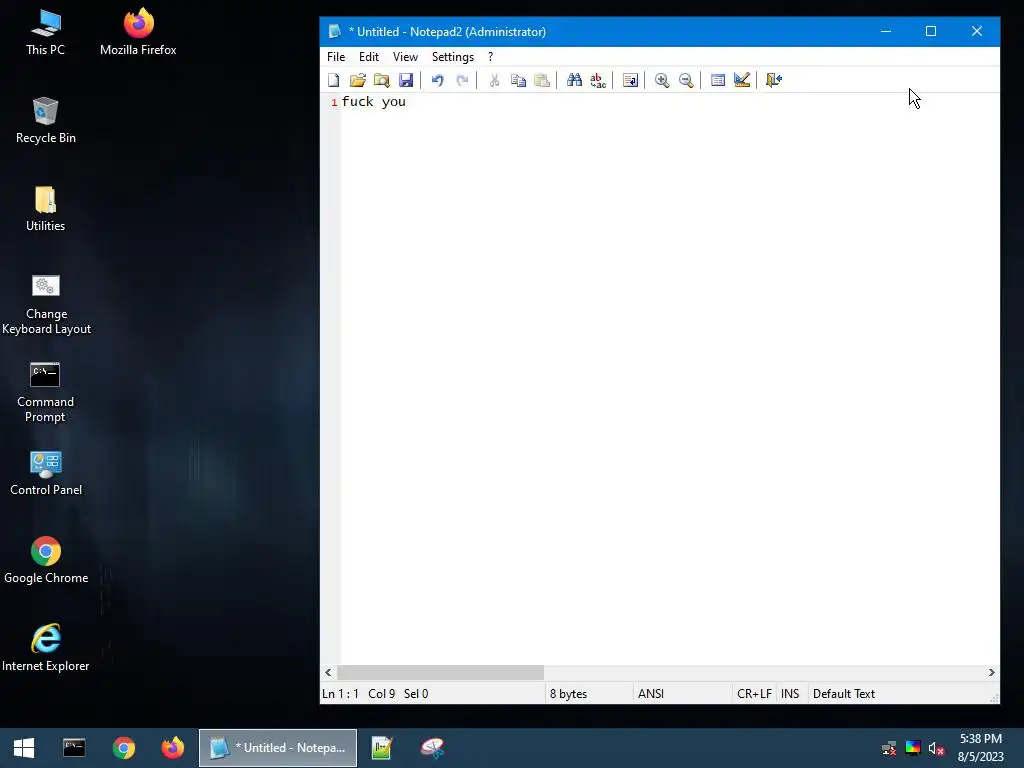Open the Settings menu

coord(453,57)
